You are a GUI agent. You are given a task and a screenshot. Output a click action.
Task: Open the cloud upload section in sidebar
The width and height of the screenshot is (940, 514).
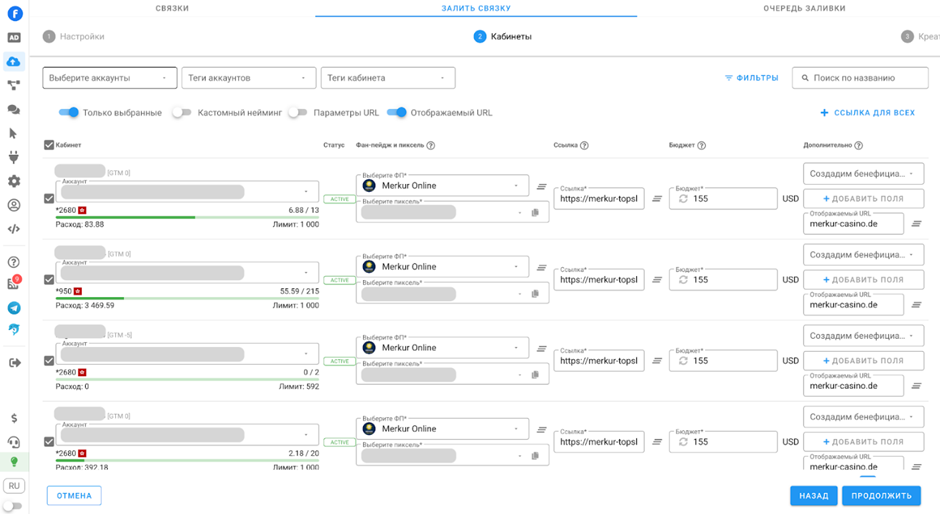pyautogui.click(x=14, y=62)
